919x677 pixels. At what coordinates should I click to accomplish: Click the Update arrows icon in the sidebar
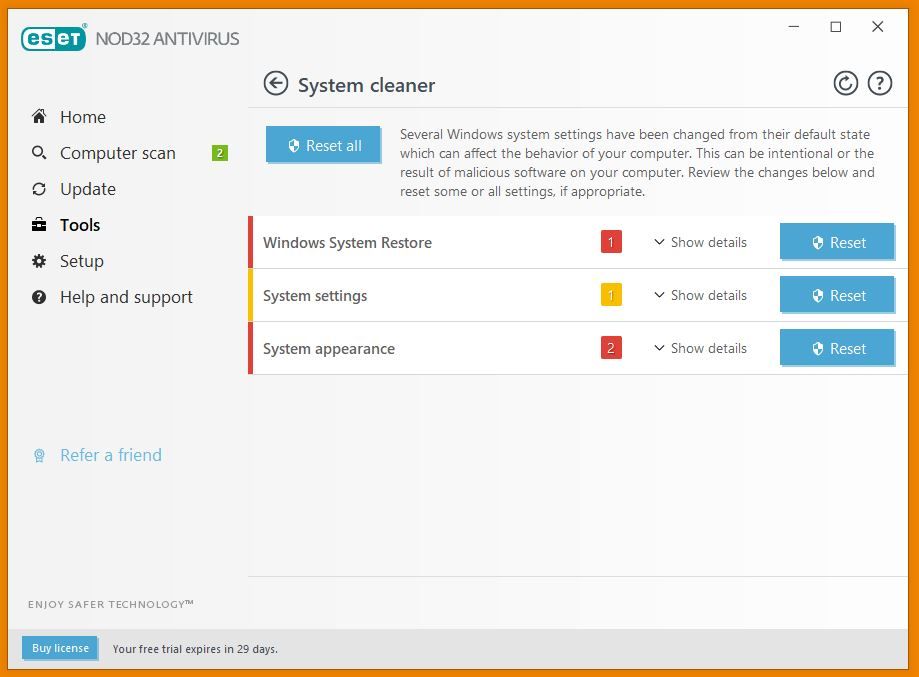click(39, 189)
